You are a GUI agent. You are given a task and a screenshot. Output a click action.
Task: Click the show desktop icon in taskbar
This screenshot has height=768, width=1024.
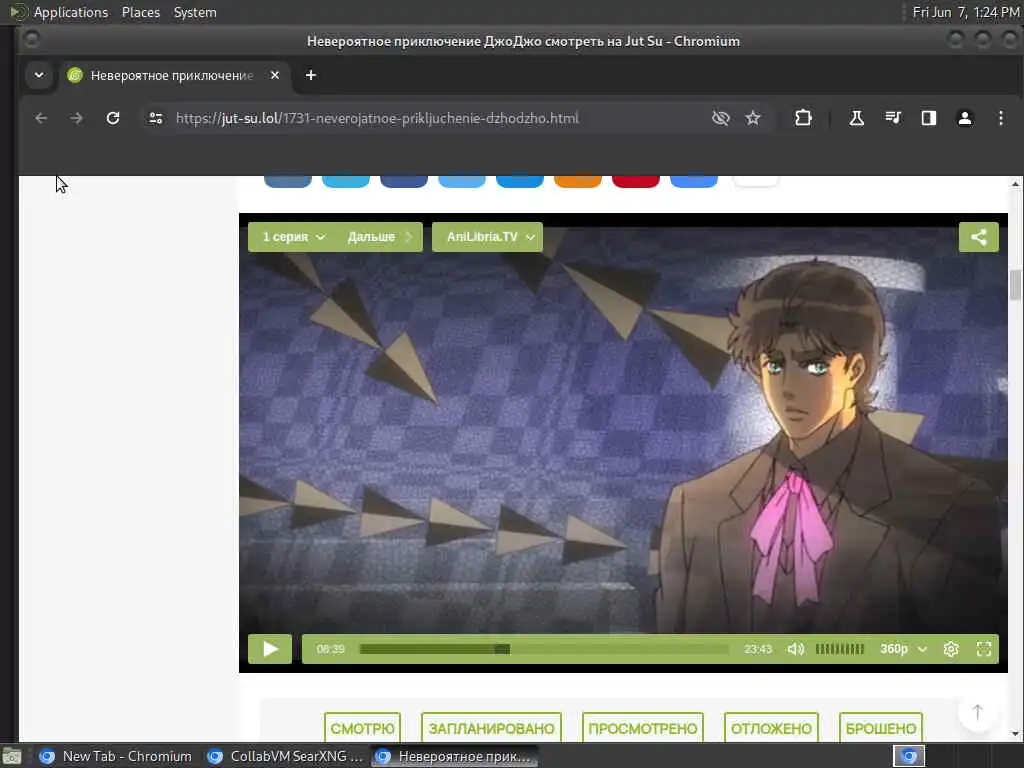click(x=11, y=756)
